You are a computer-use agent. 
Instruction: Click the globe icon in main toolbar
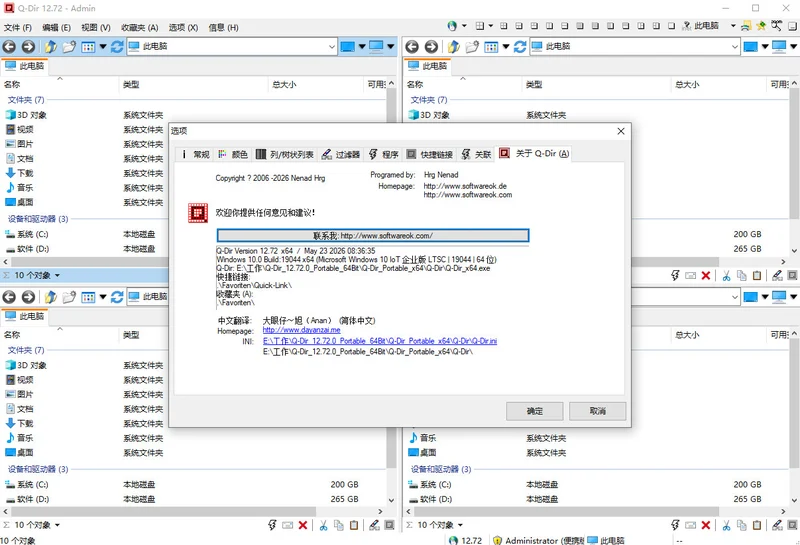[452, 26]
